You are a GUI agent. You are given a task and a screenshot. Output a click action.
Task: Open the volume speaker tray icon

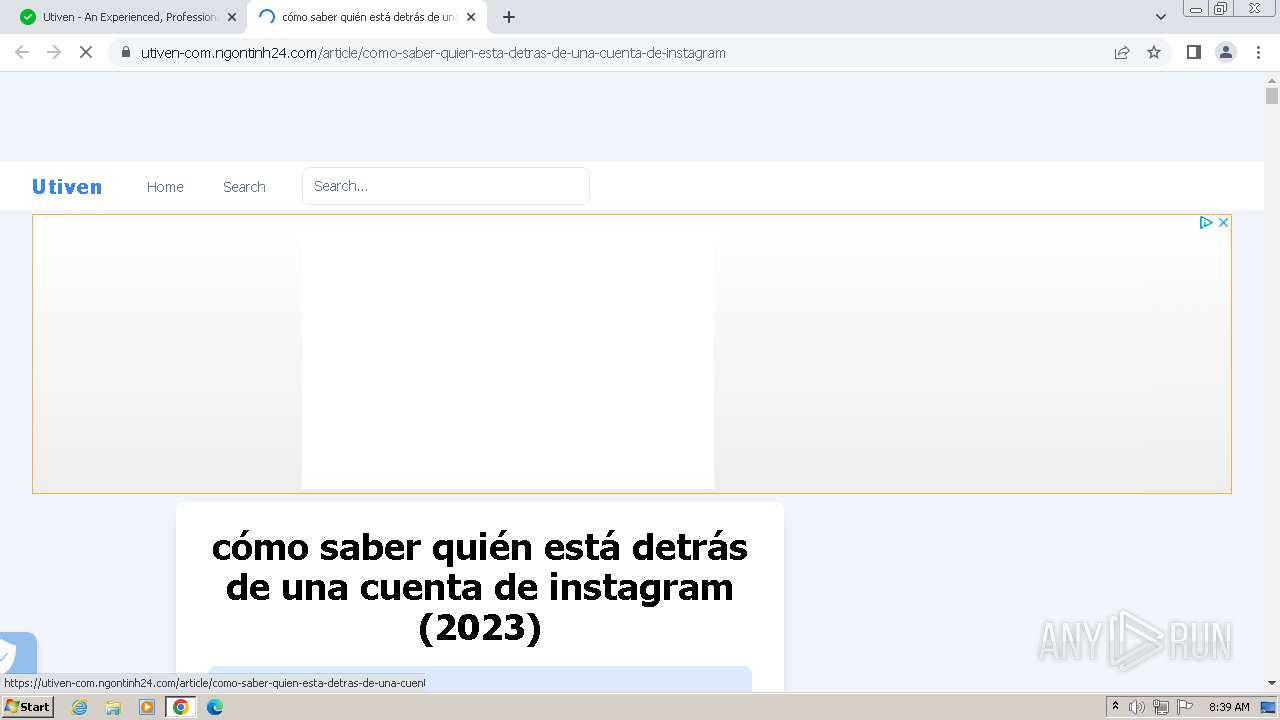1137,707
